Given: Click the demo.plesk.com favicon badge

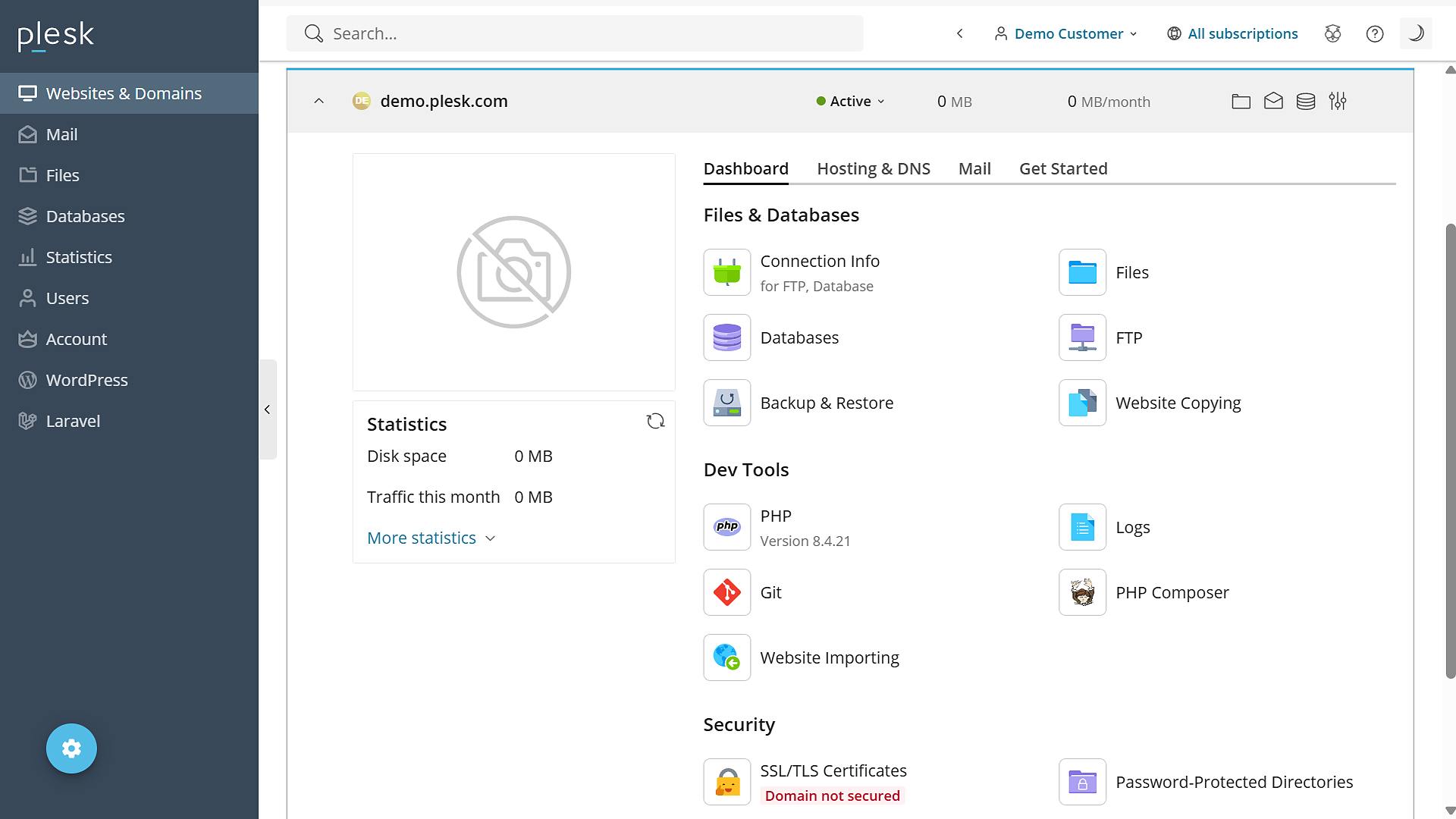Looking at the screenshot, I should (362, 101).
